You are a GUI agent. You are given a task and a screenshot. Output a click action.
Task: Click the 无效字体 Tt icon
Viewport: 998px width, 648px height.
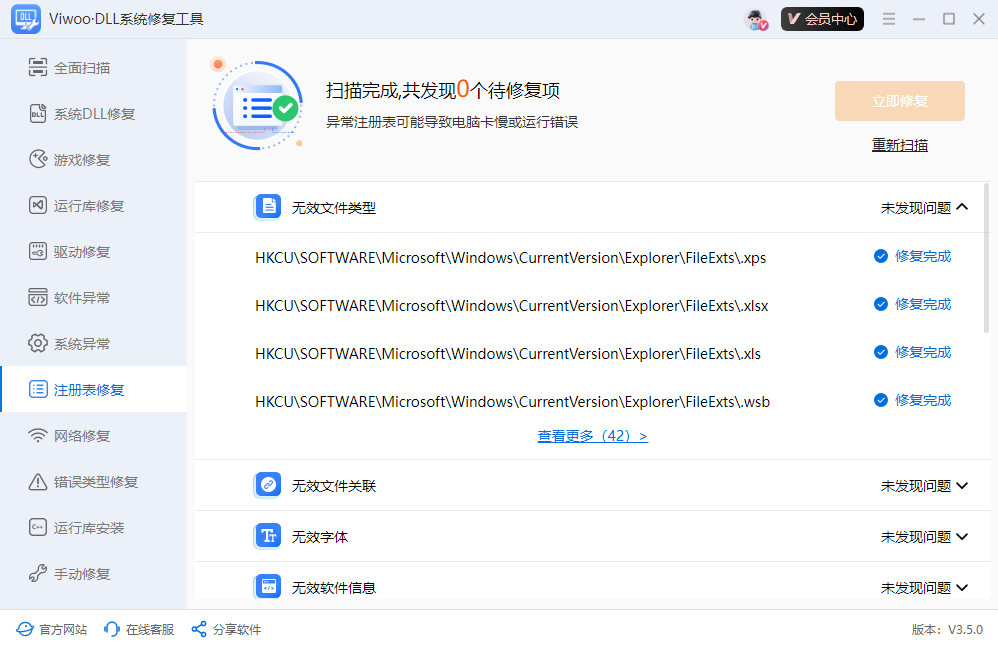(268, 536)
